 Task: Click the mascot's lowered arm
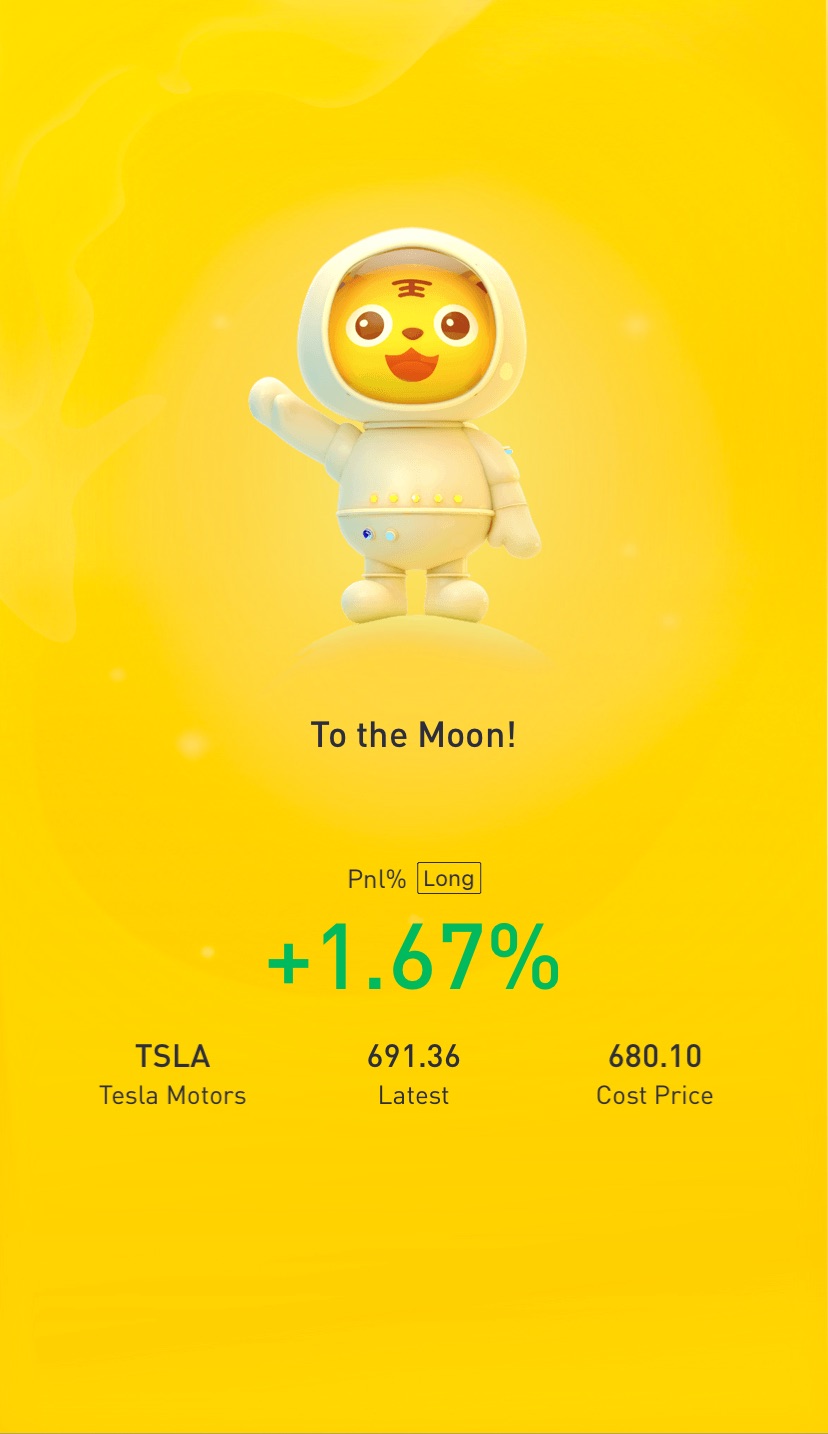(x=512, y=498)
